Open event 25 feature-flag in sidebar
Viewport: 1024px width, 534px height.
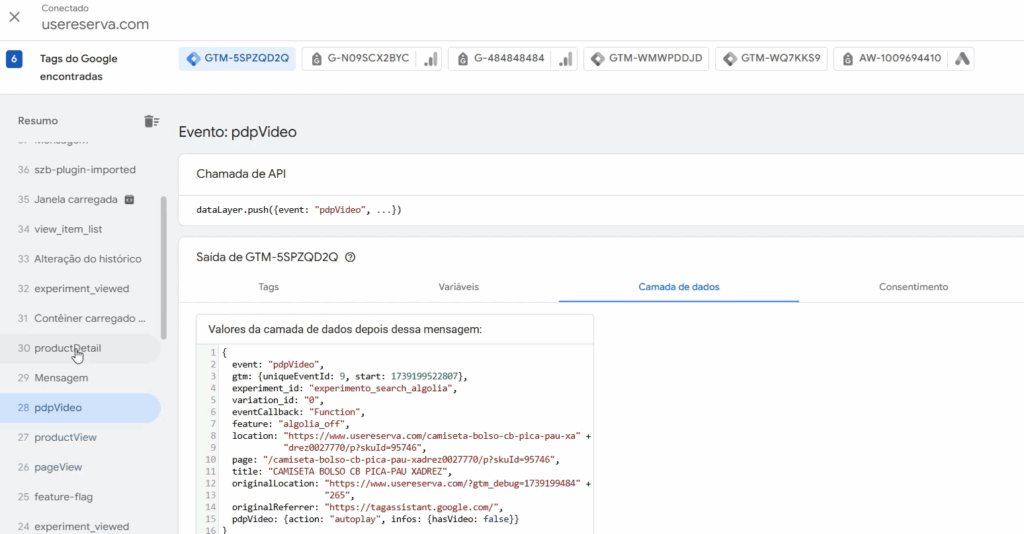coord(65,497)
